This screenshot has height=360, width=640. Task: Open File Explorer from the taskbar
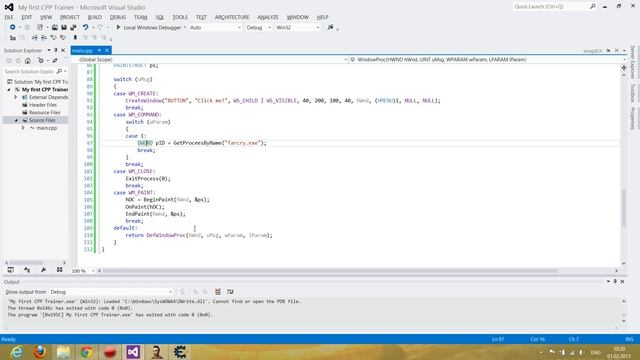click(x=63, y=352)
